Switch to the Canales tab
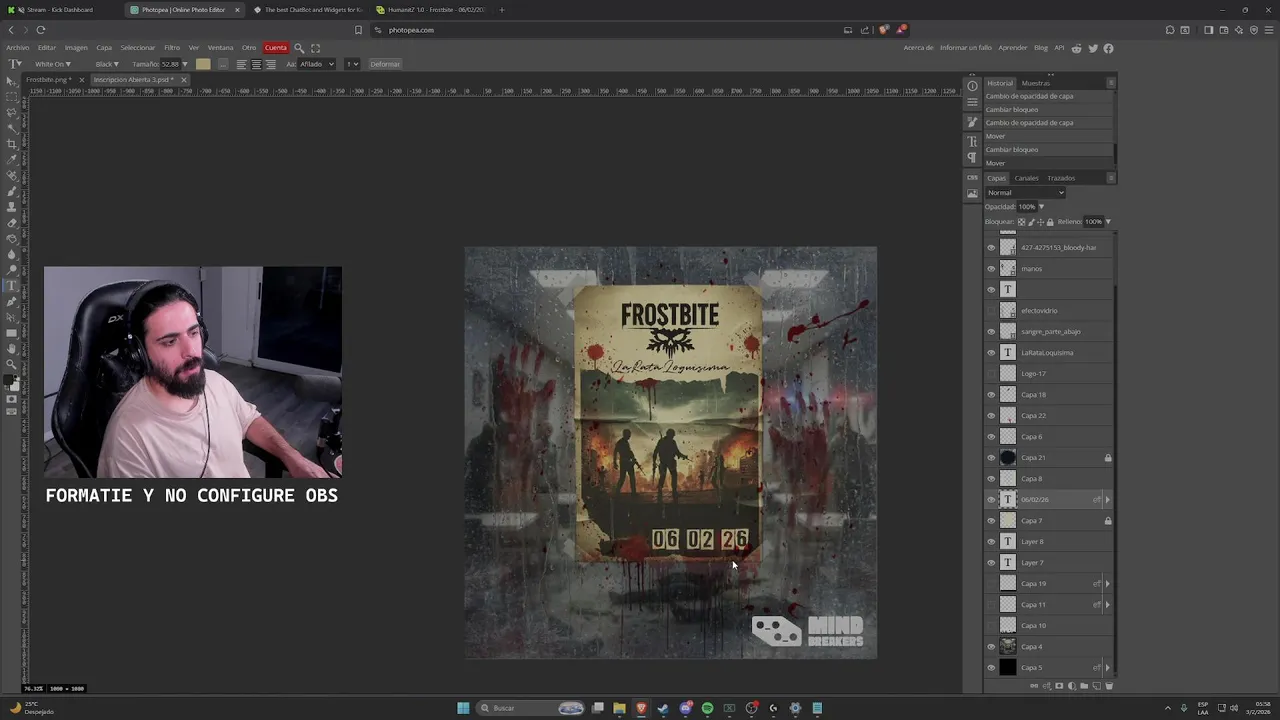Image resolution: width=1280 pixels, height=720 pixels. click(1026, 178)
